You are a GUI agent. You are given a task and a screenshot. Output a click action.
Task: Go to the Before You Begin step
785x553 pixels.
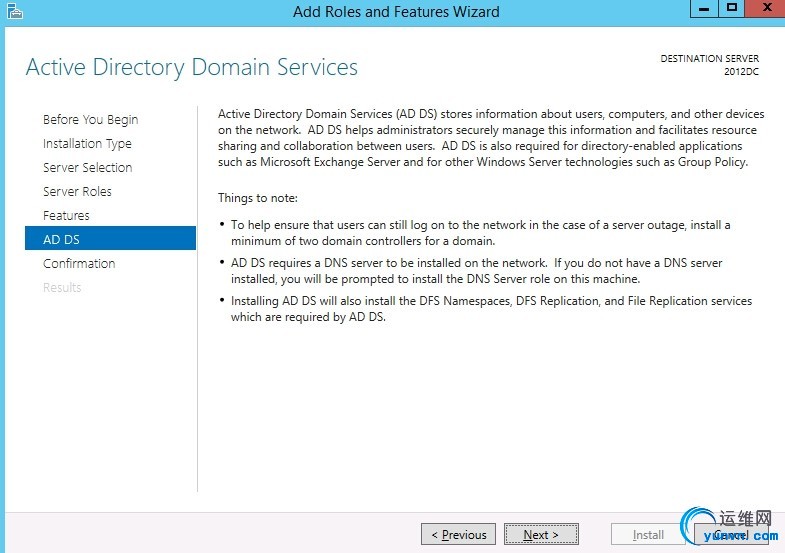click(x=90, y=120)
